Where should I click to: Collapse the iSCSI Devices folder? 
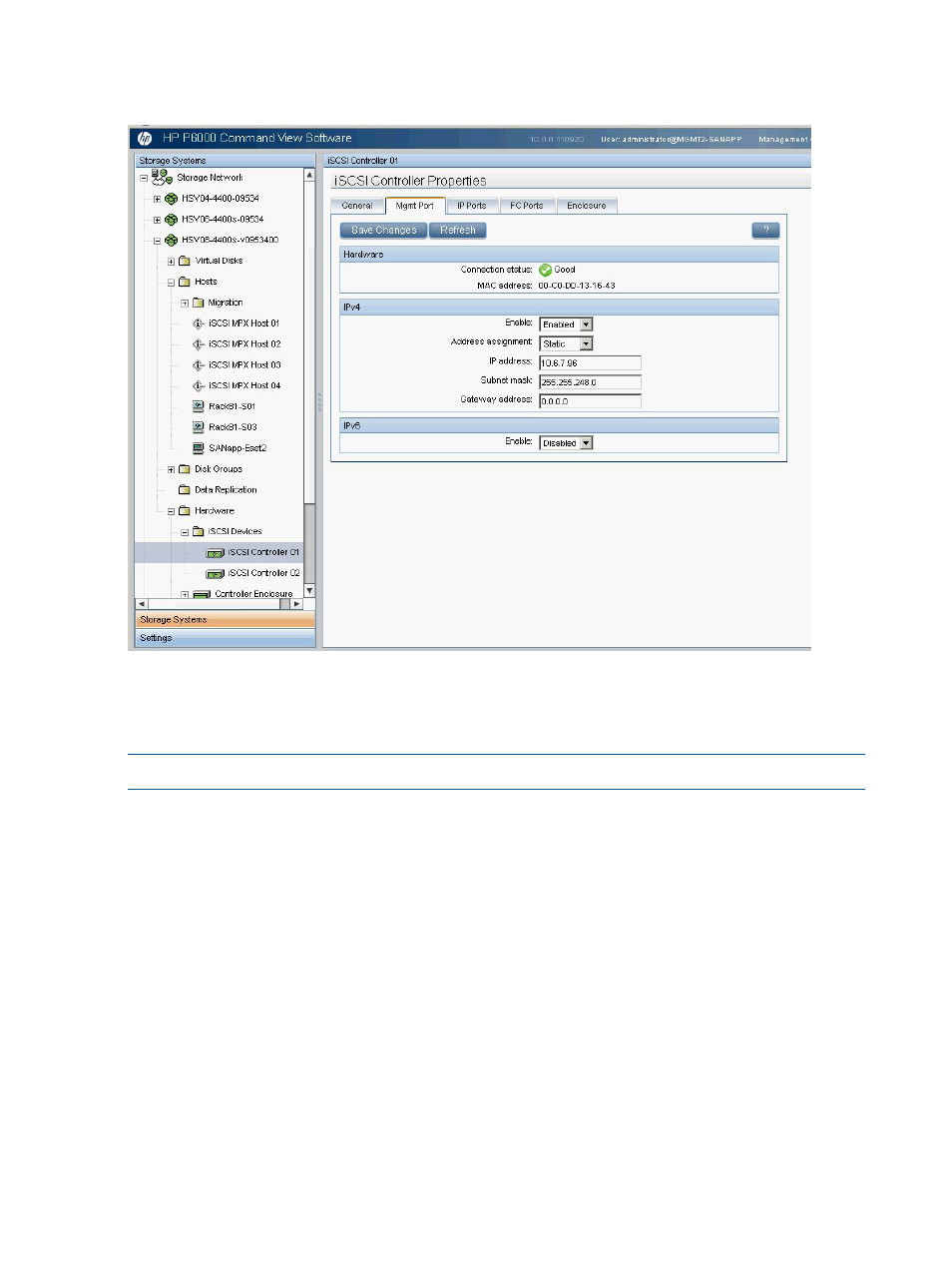185,532
